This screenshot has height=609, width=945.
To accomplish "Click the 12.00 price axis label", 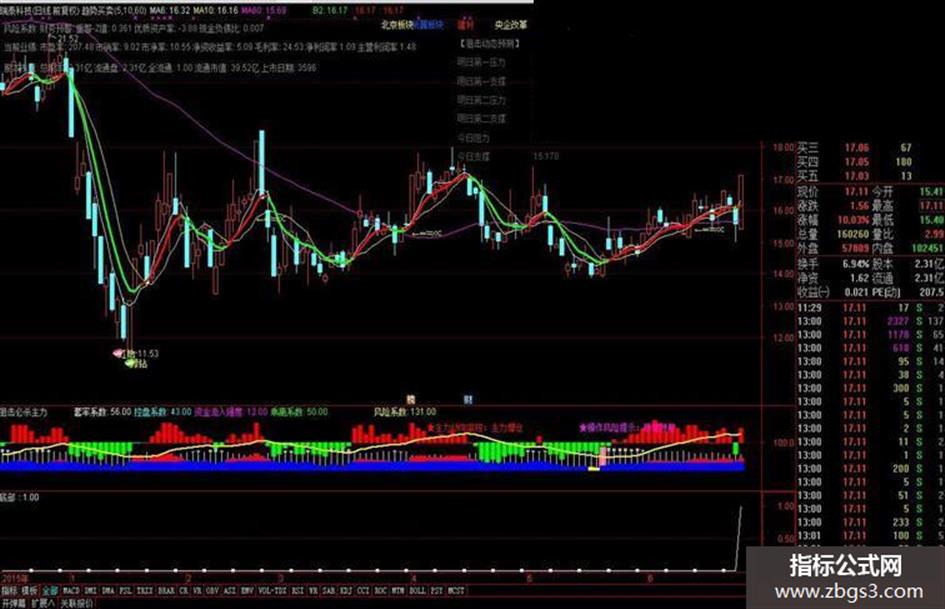I will click(x=783, y=338).
